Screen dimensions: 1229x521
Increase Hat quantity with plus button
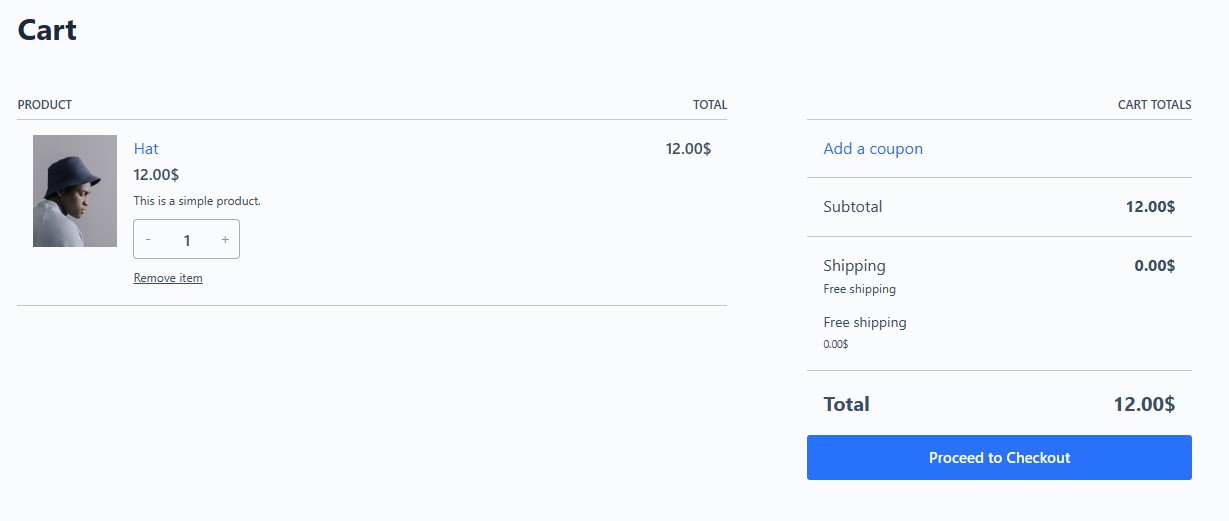coord(225,240)
